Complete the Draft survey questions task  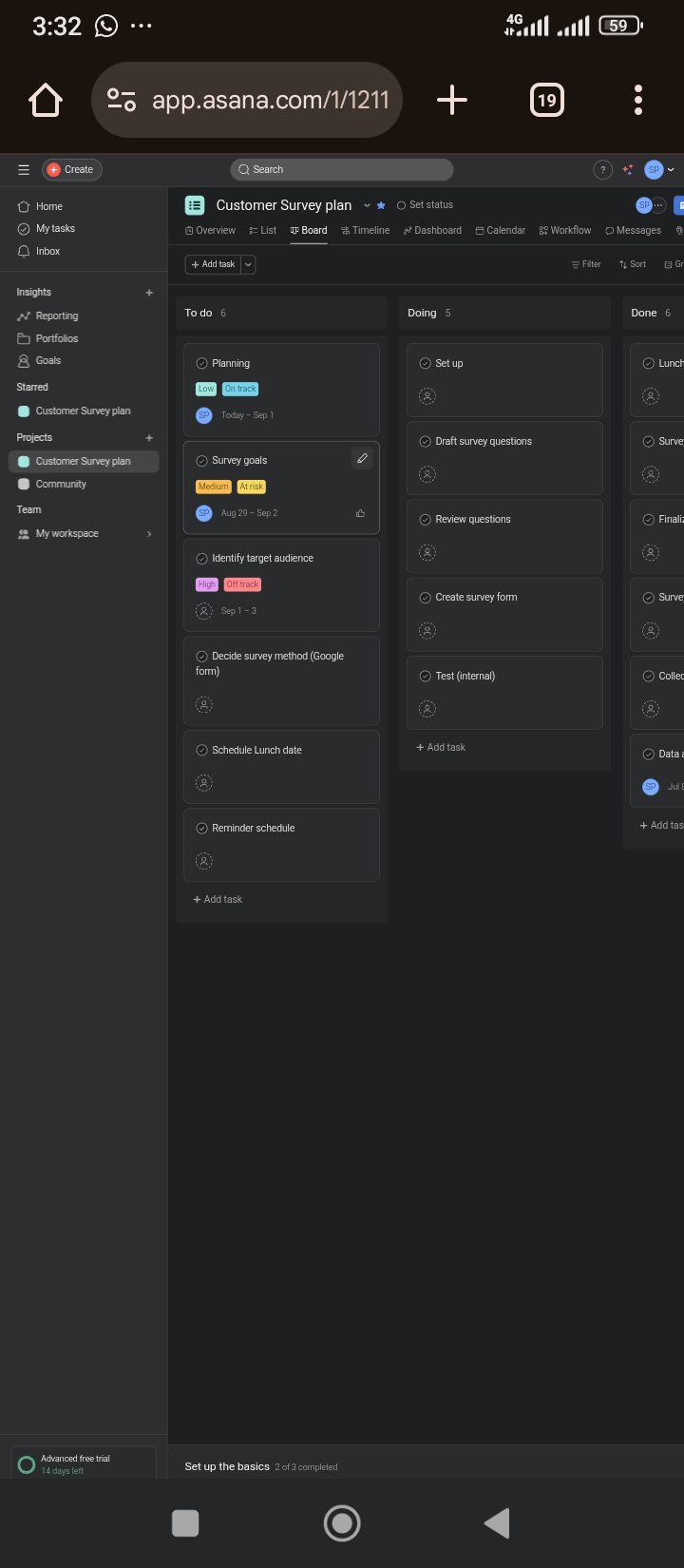(425, 441)
